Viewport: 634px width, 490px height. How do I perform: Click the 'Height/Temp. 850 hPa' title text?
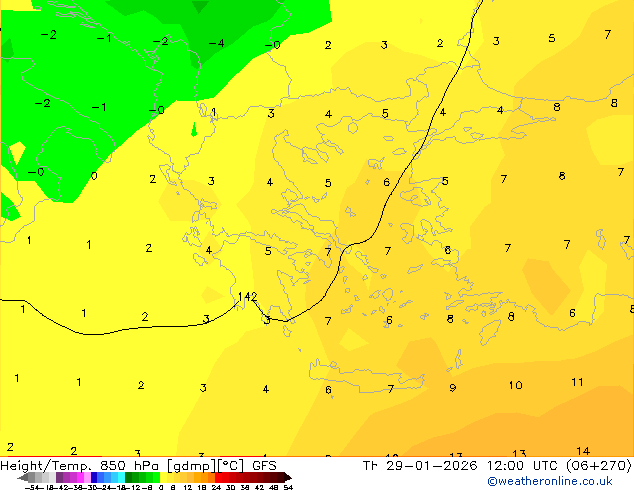click(79, 466)
